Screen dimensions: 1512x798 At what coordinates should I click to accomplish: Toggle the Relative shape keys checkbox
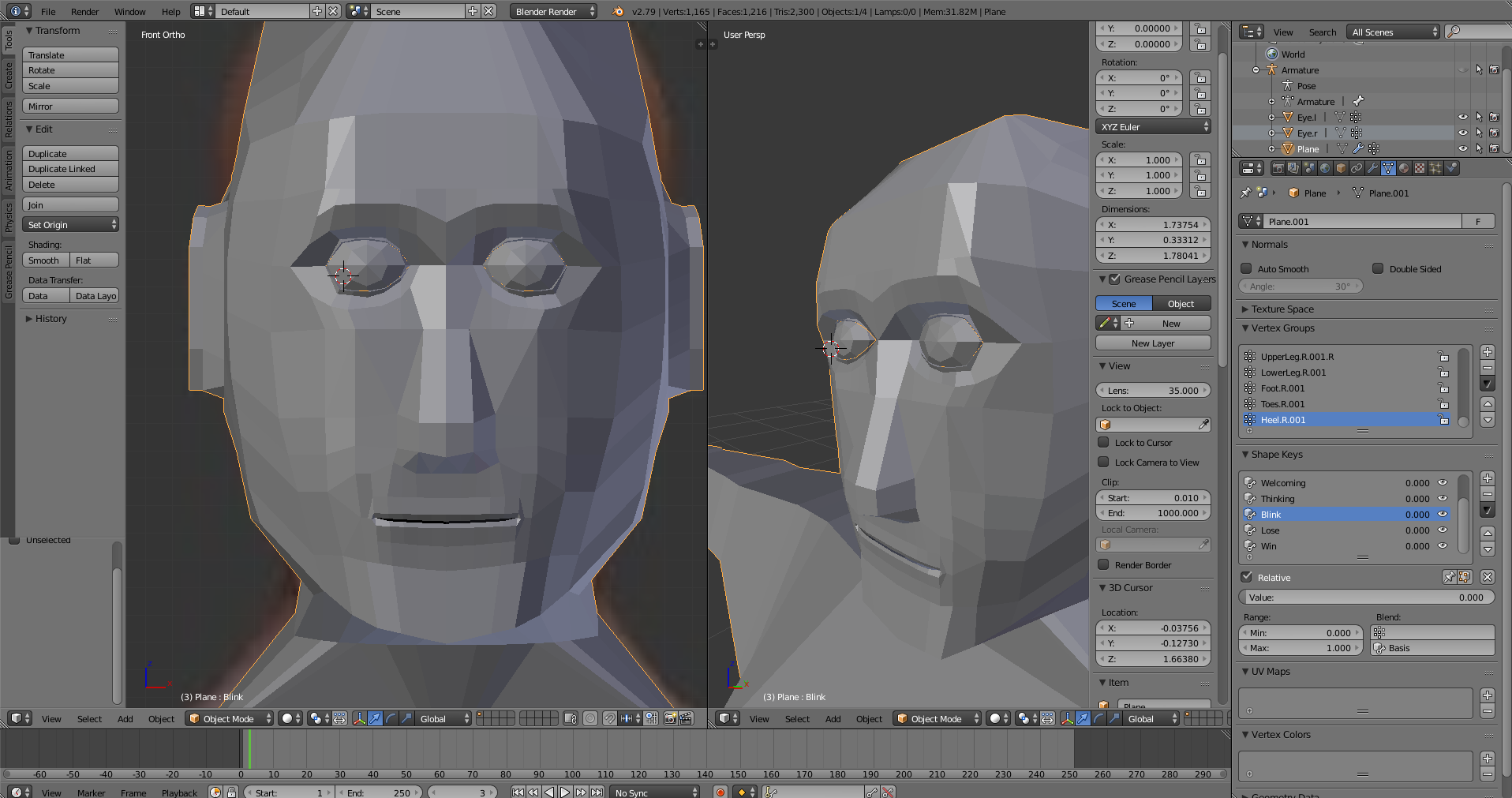coord(1247,577)
